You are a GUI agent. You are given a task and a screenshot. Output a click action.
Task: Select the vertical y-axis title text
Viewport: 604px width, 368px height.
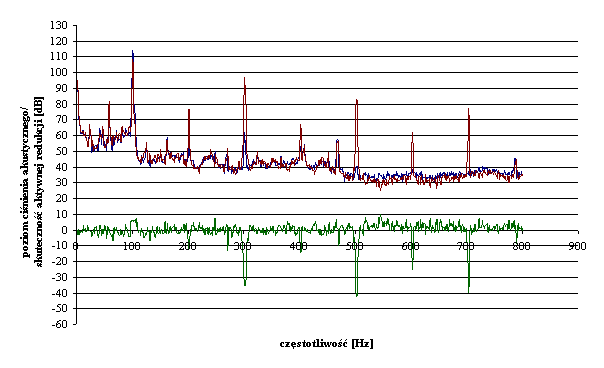coord(33,181)
